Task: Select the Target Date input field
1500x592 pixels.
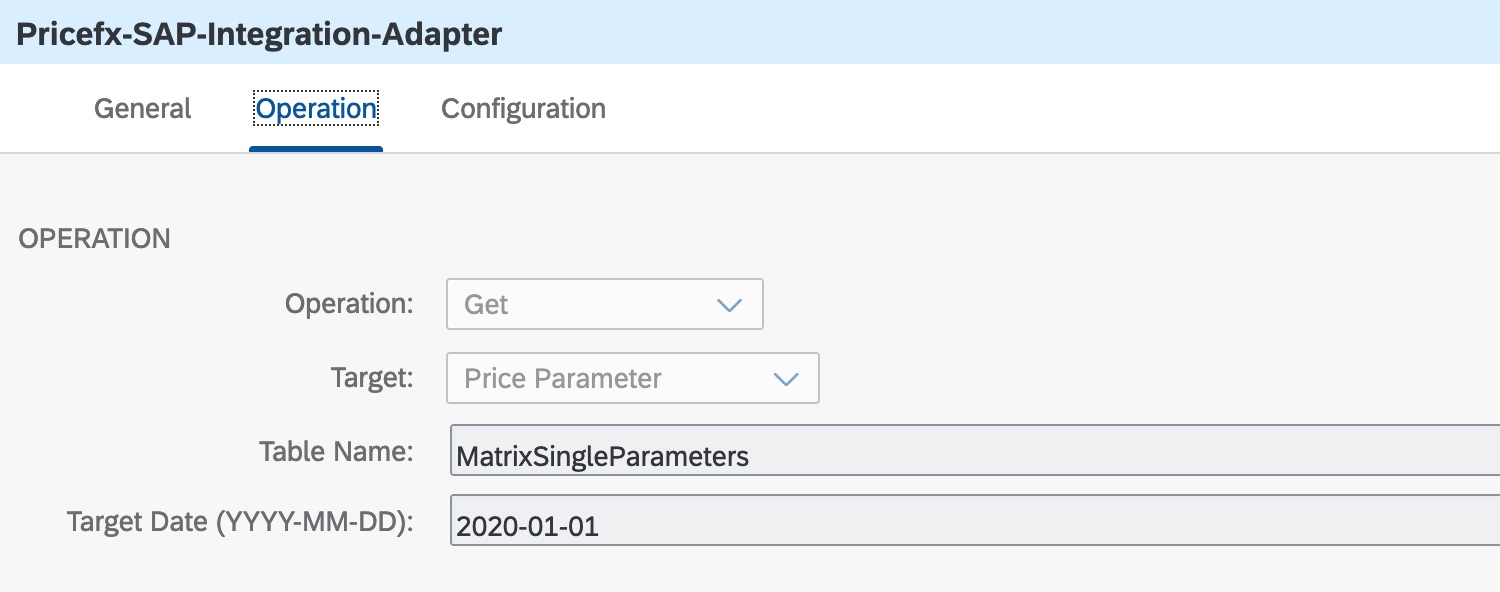Action: [x=900, y=523]
